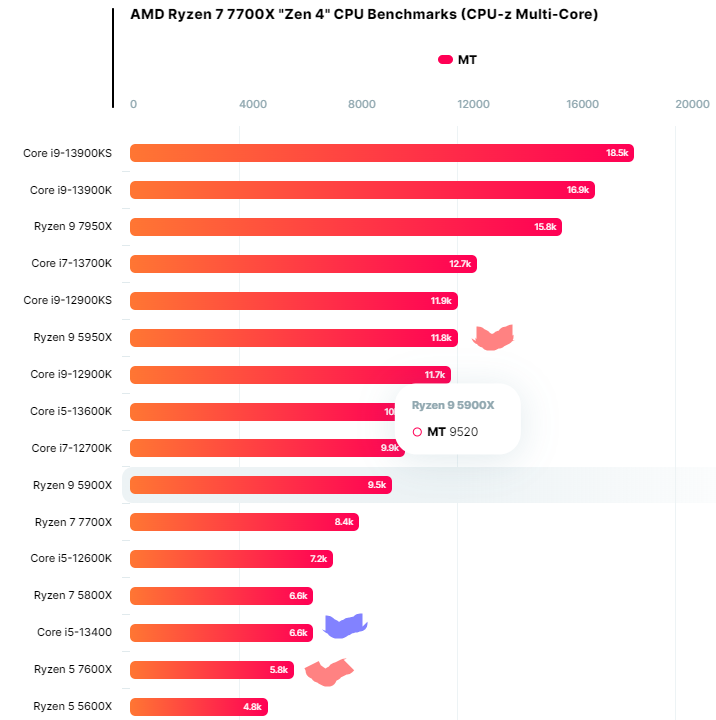Select the Core i5-12600K bar
The height and width of the screenshot is (720, 716).
(230, 559)
